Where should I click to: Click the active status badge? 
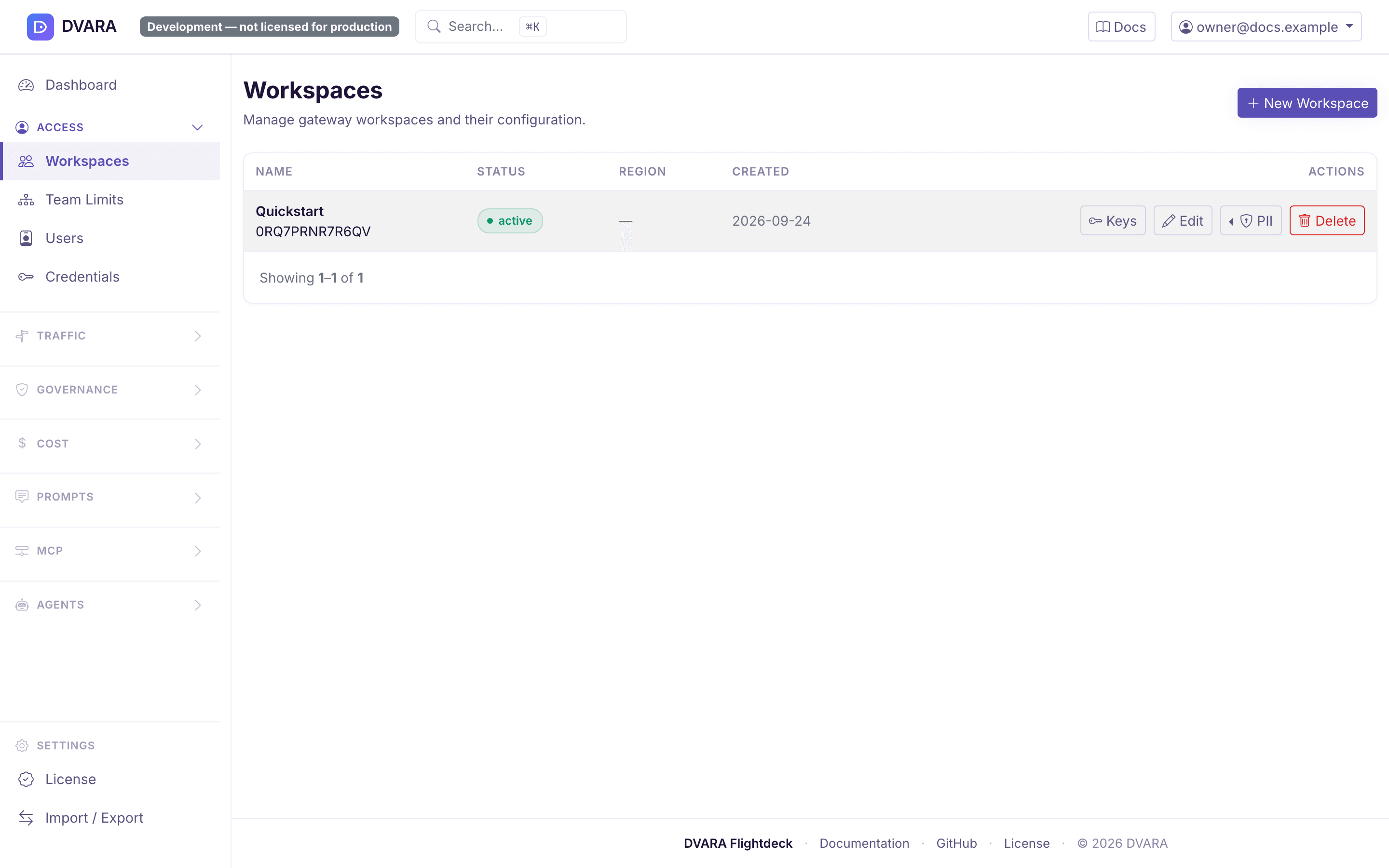[x=510, y=220]
